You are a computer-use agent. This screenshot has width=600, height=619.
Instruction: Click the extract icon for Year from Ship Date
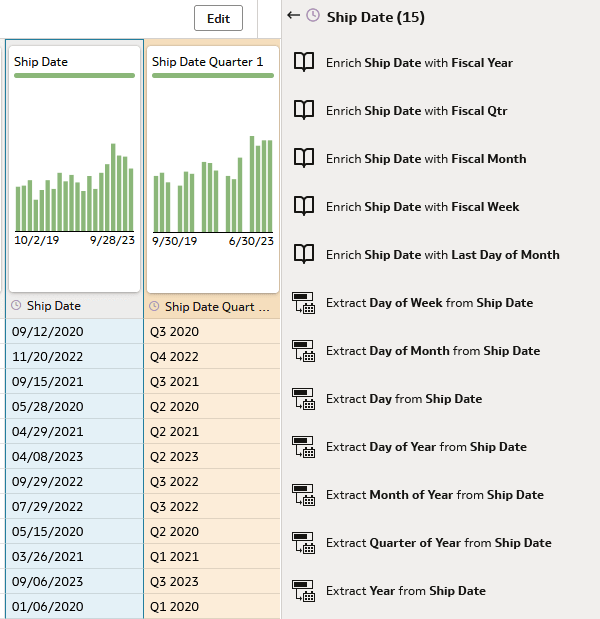coord(304,591)
